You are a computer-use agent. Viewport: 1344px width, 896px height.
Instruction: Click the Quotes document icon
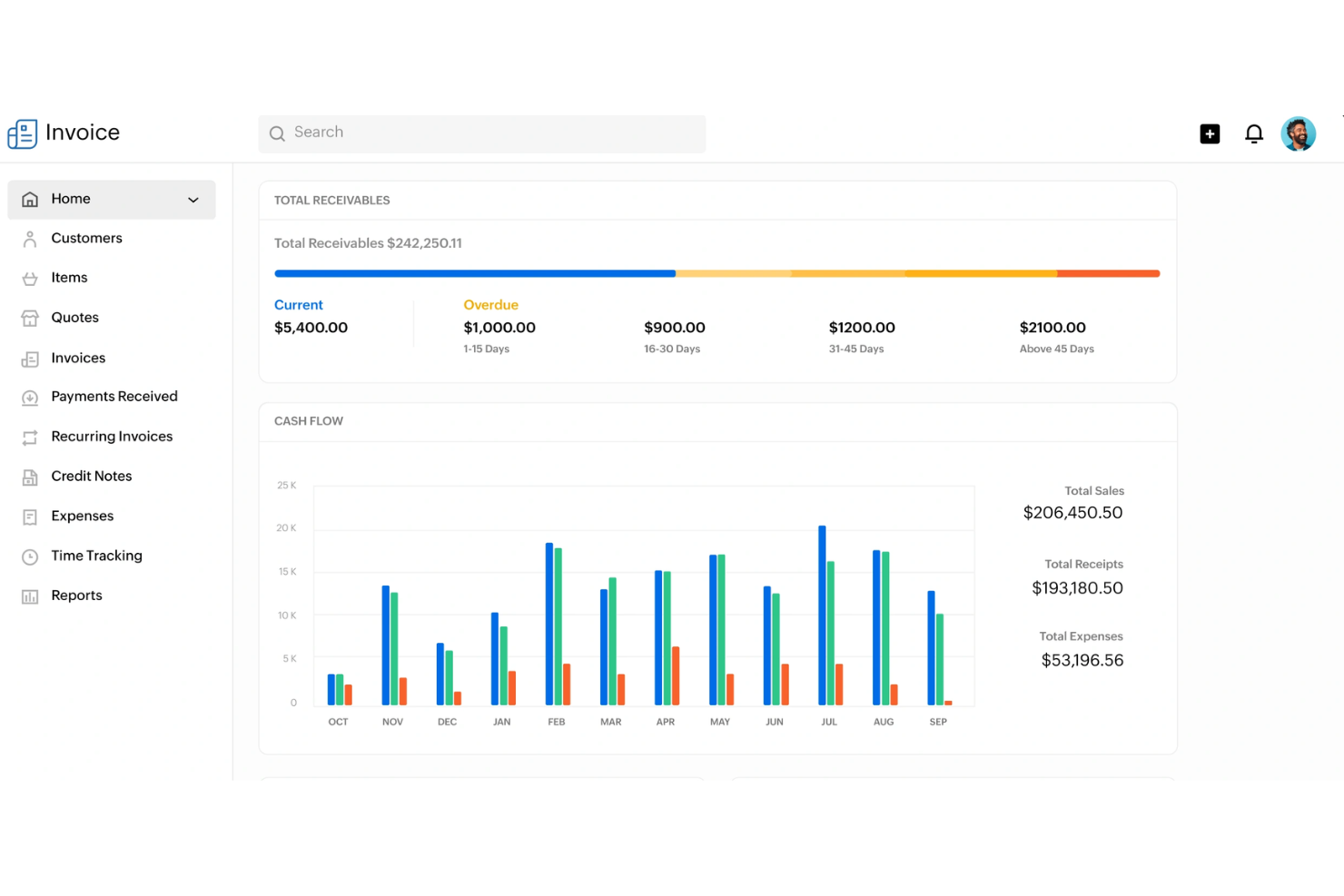(30, 318)
